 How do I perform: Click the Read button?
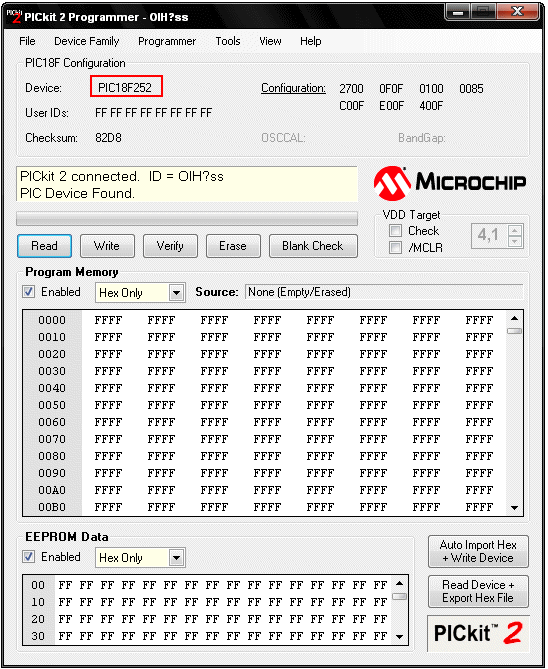click(x=44, y=246)
